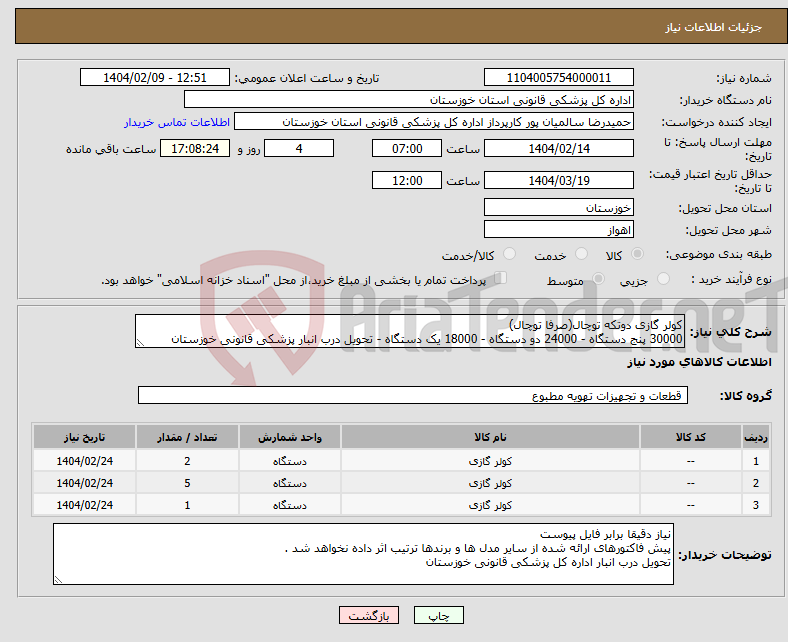Select the کالا/خدمت radio button
Image resolution: width=788 pixels, height=642 pixels.
510,254
